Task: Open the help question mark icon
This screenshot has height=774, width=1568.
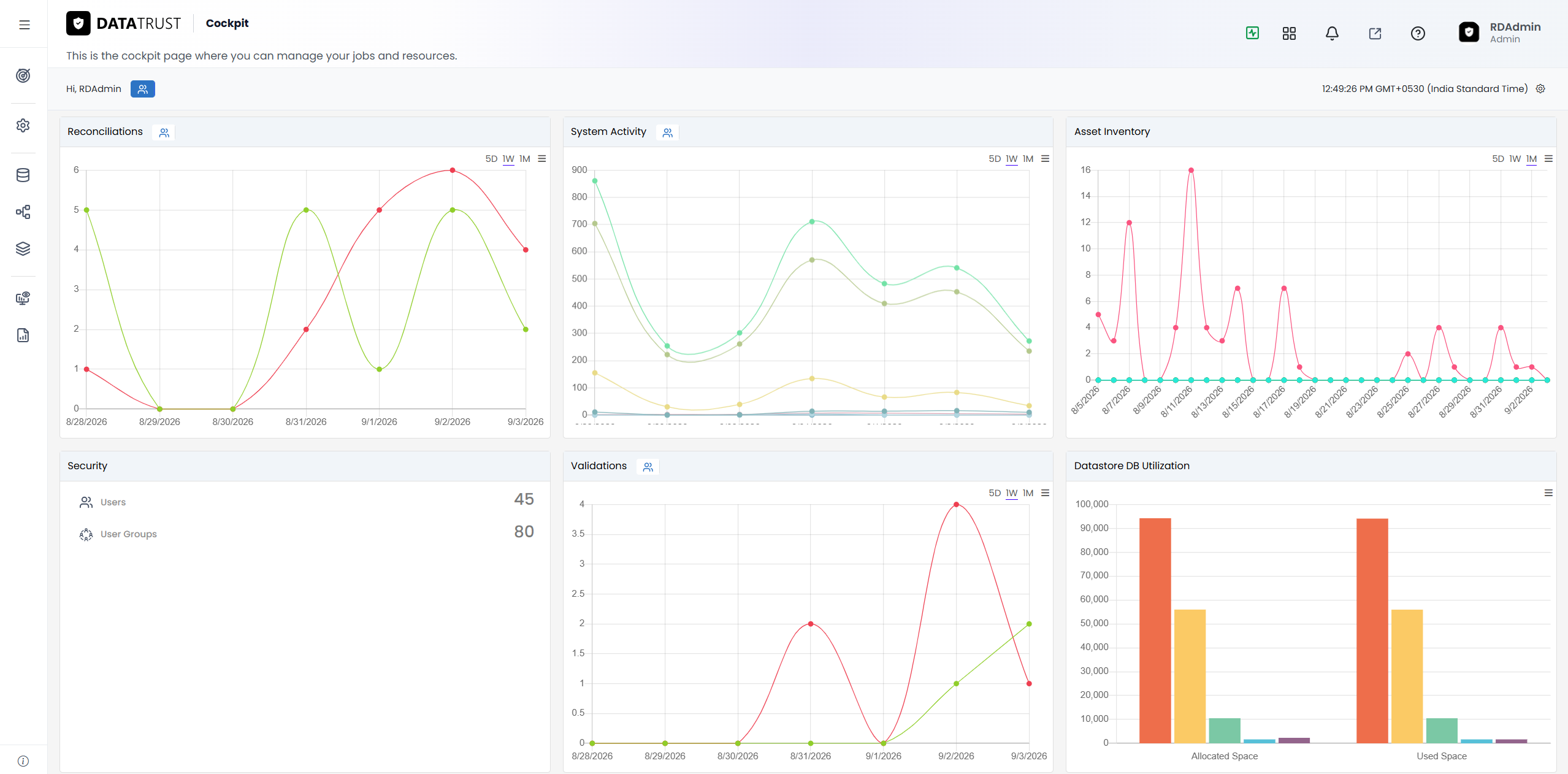Action: click(x=1418, y=33)
